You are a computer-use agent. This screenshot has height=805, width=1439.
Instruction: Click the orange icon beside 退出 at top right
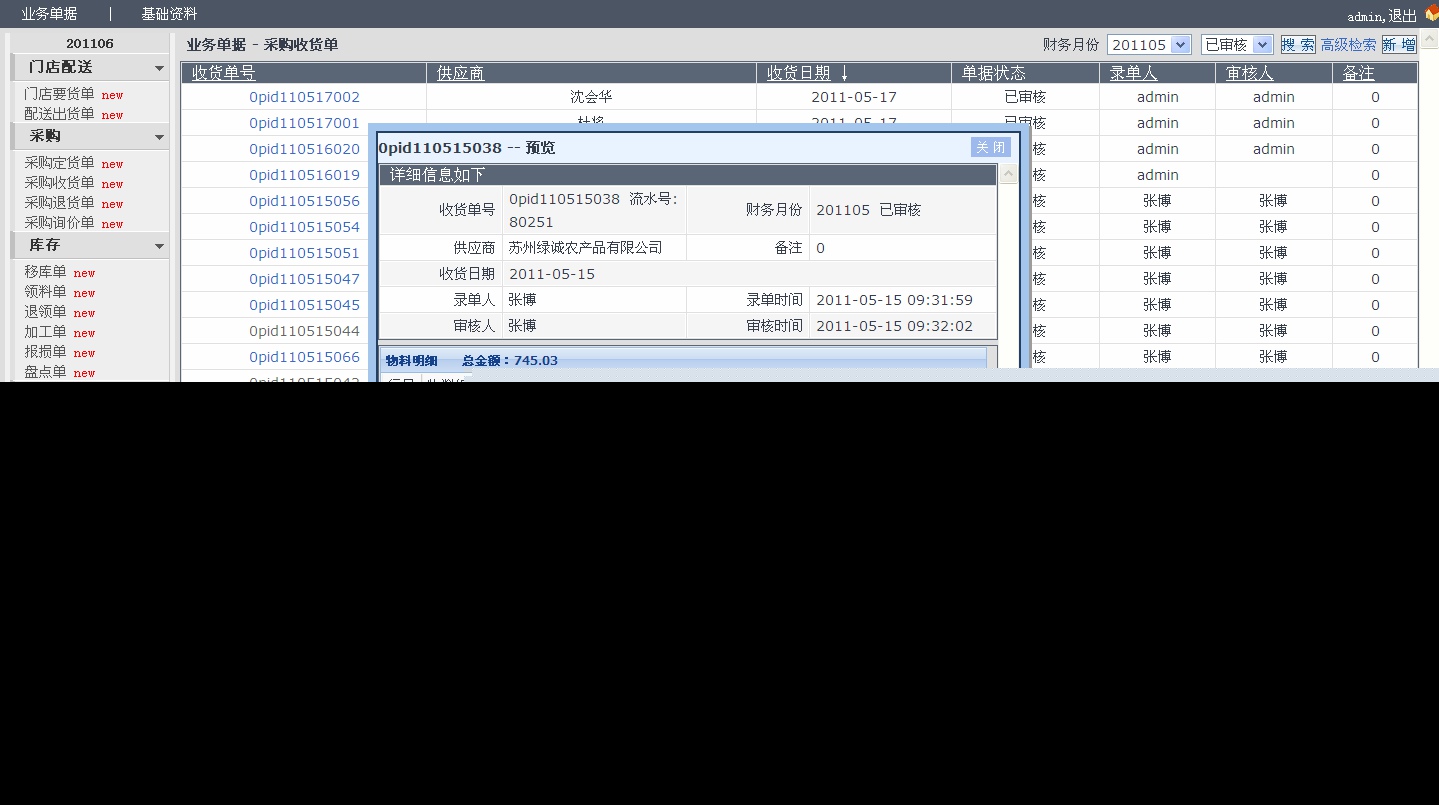coord(1430,13)
